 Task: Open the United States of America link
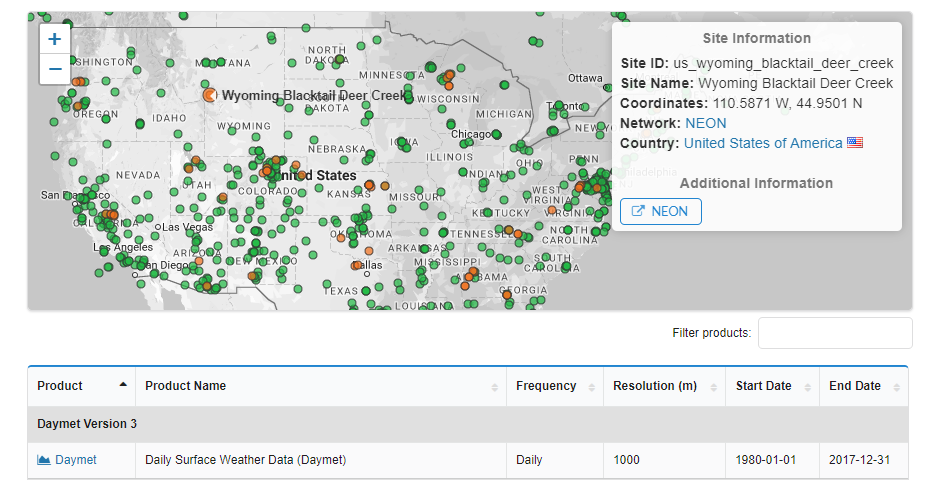point(763,143)
